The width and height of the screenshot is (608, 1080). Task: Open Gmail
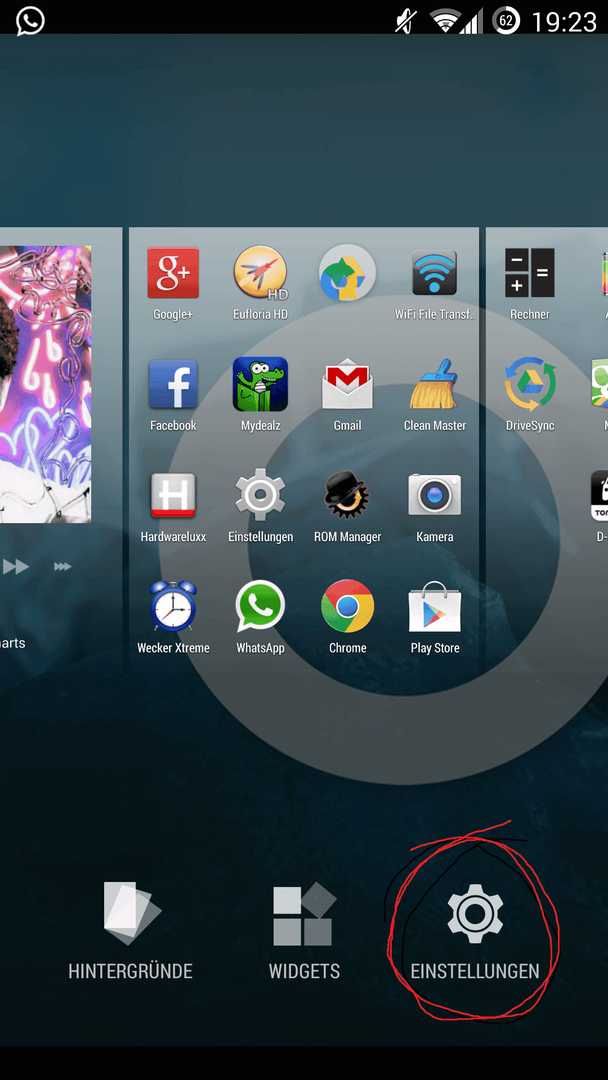[x=348, y=395]
